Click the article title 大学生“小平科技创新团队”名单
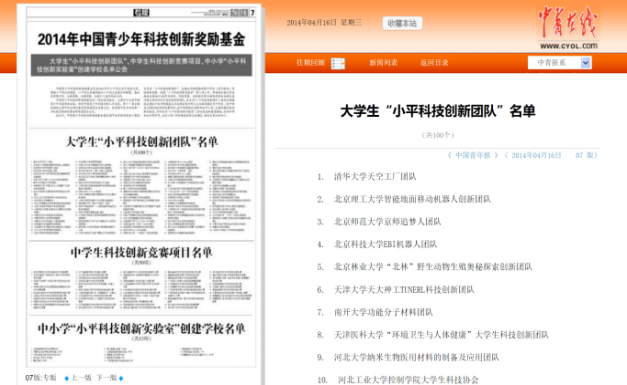 coord(437,111)
